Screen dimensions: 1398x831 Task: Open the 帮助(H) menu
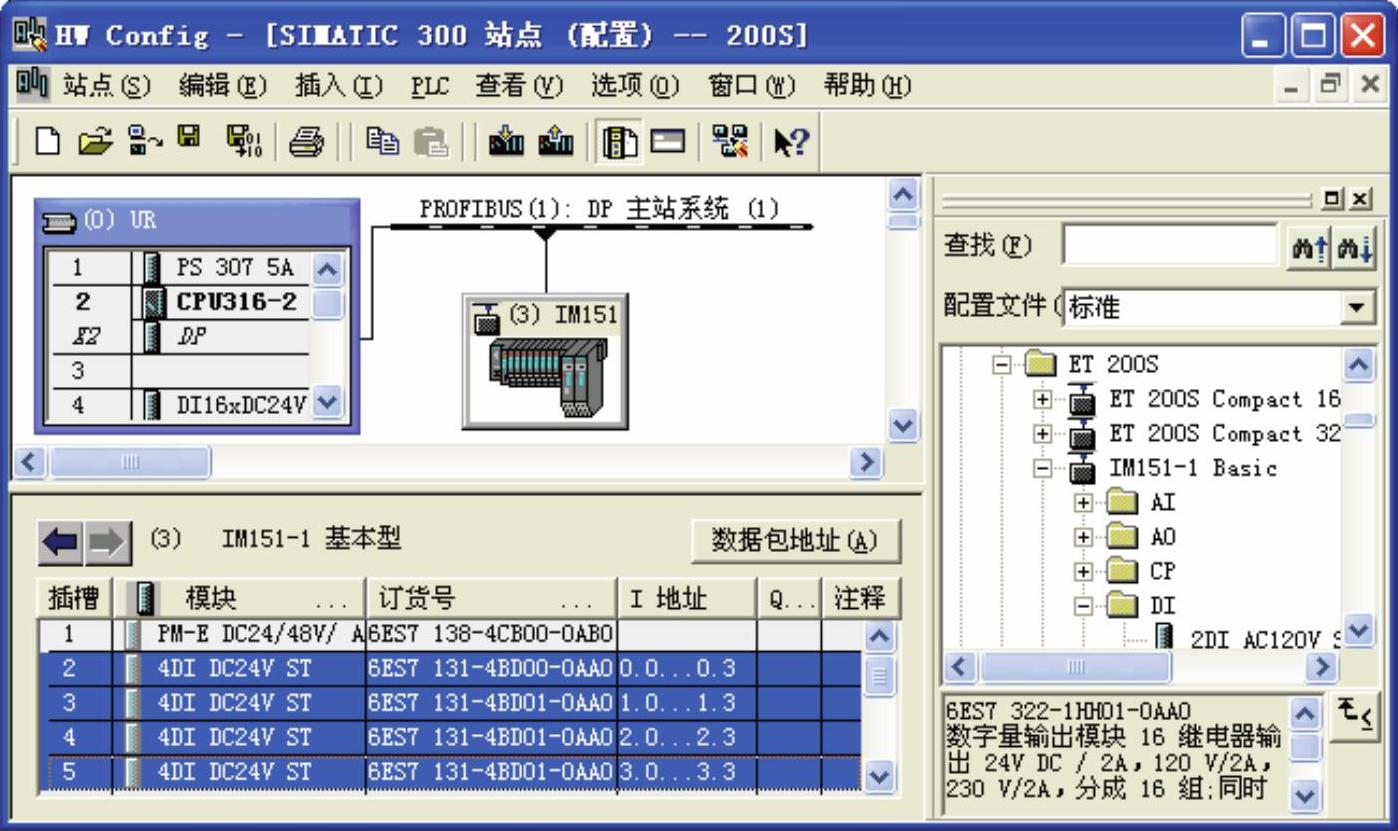869,87
